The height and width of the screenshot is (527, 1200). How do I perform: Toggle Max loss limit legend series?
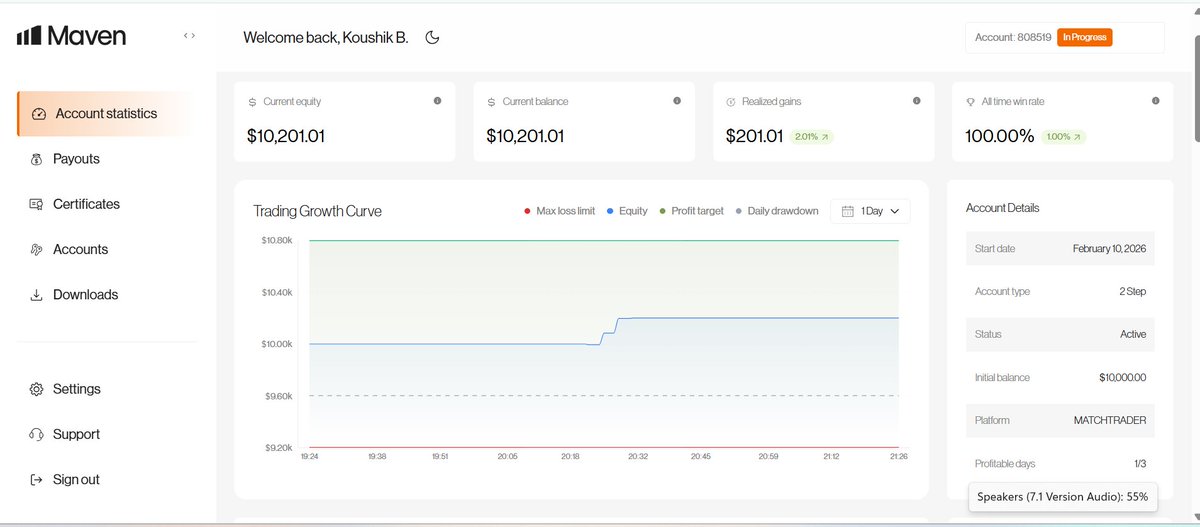tap(560, 211)
